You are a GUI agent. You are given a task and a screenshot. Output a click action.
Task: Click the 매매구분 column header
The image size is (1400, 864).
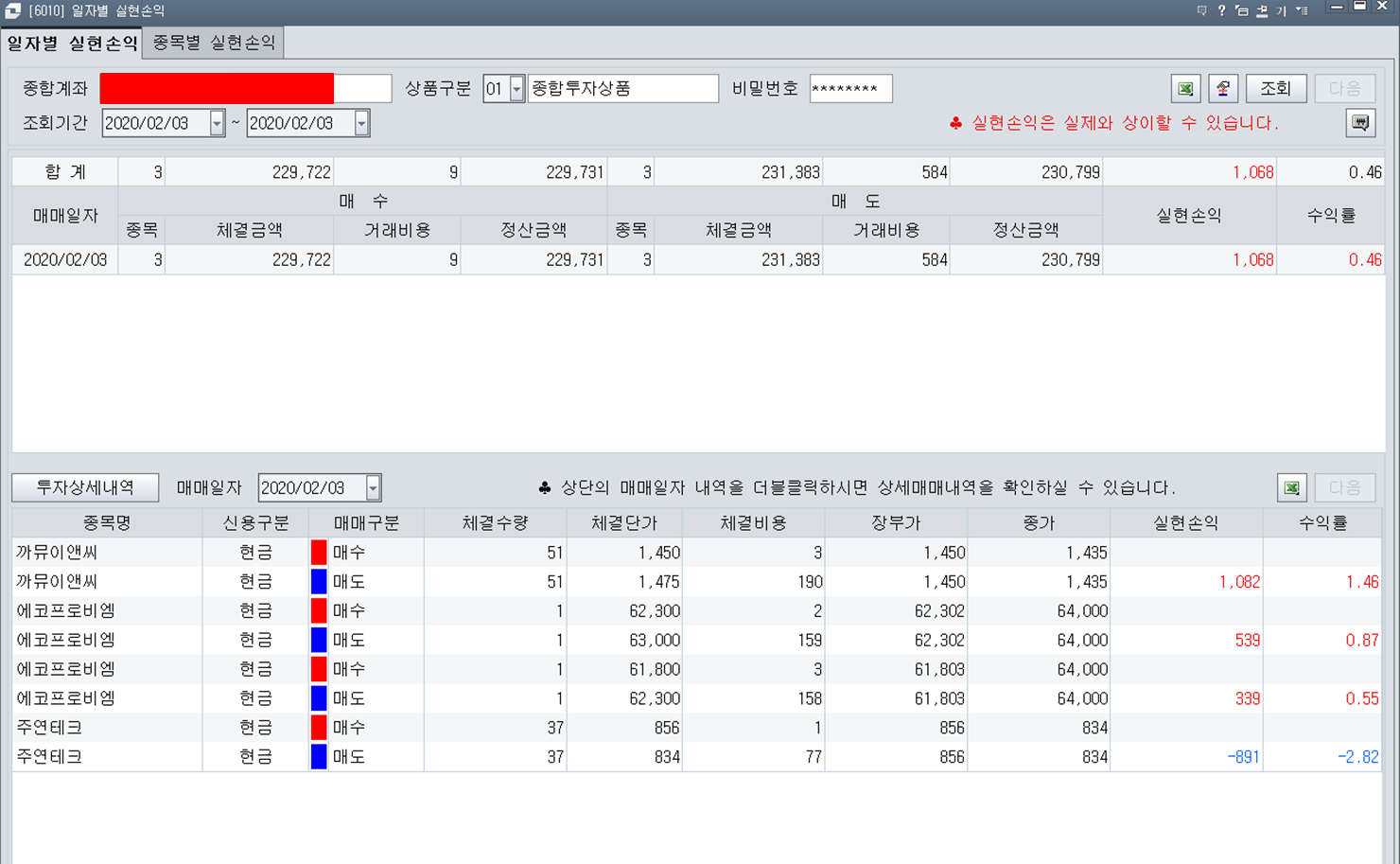click(x=366, y=523)
